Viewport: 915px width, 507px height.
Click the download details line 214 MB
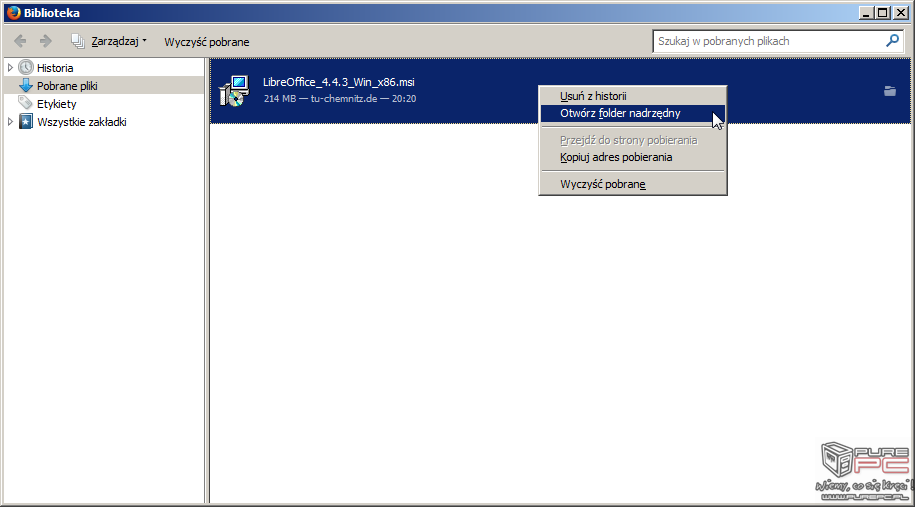tap(340, 99)
